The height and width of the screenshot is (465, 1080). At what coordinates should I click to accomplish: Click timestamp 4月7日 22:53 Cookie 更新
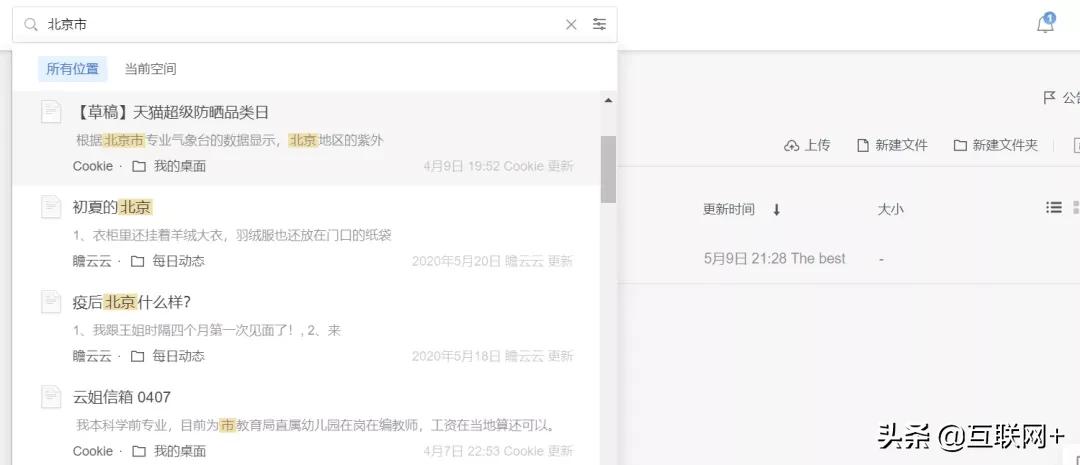498,451
